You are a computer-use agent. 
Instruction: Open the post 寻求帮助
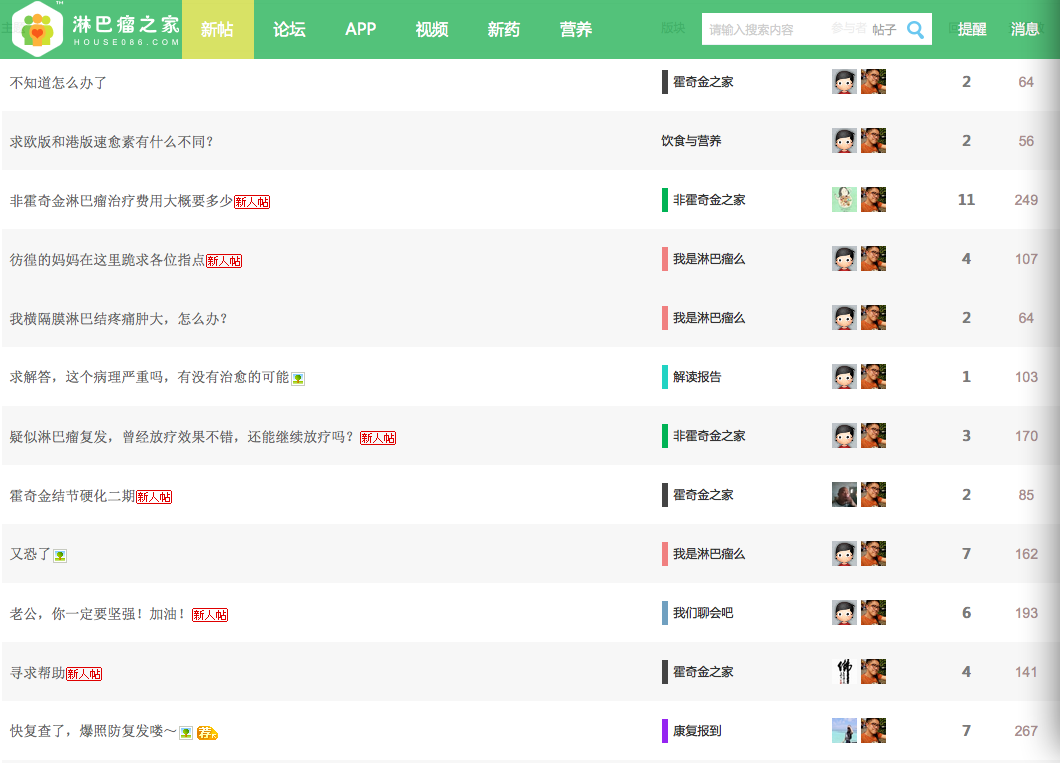37,672
